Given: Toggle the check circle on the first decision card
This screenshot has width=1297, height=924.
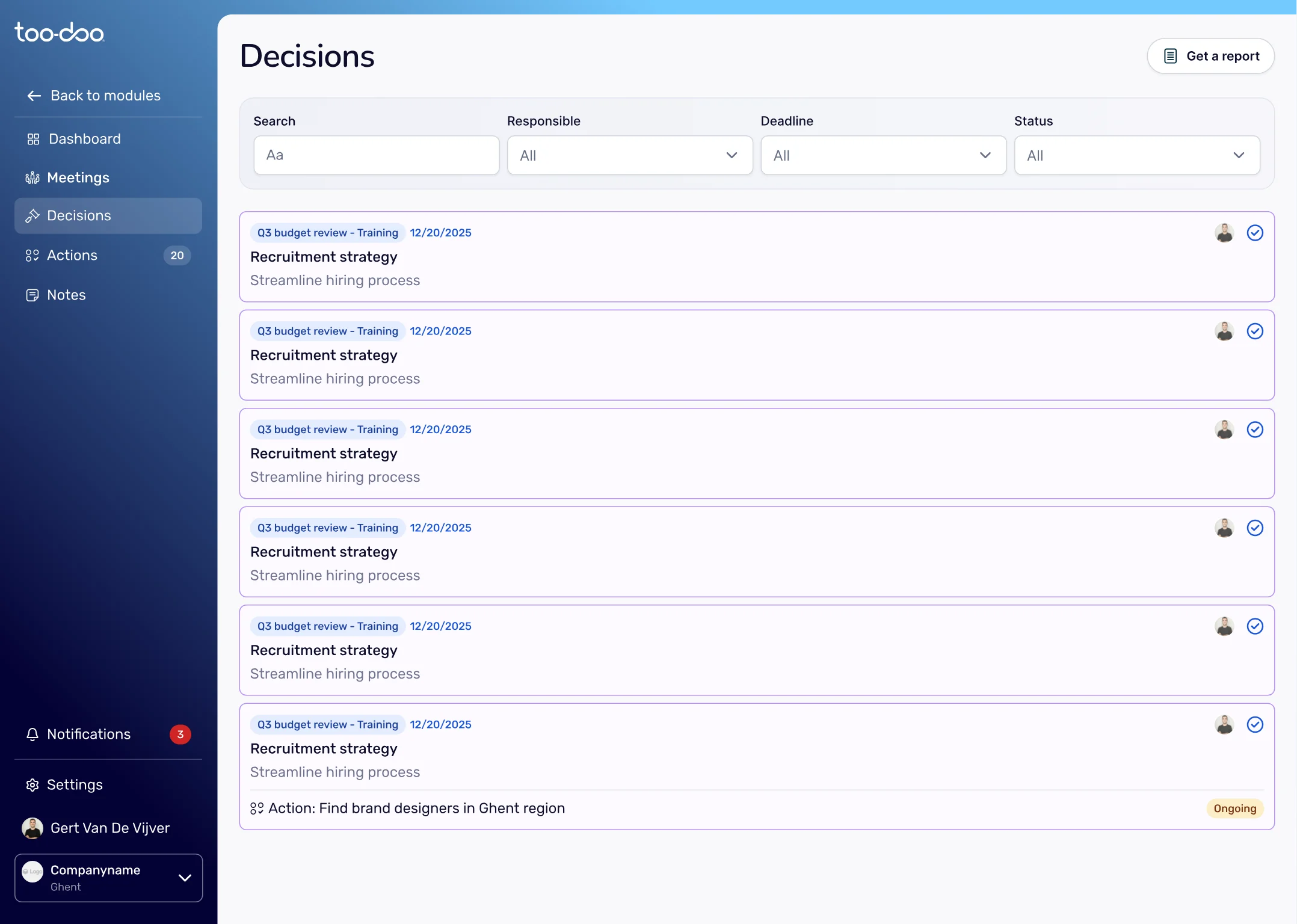Looking at the screenshot, I should [x=1255, y=233].
